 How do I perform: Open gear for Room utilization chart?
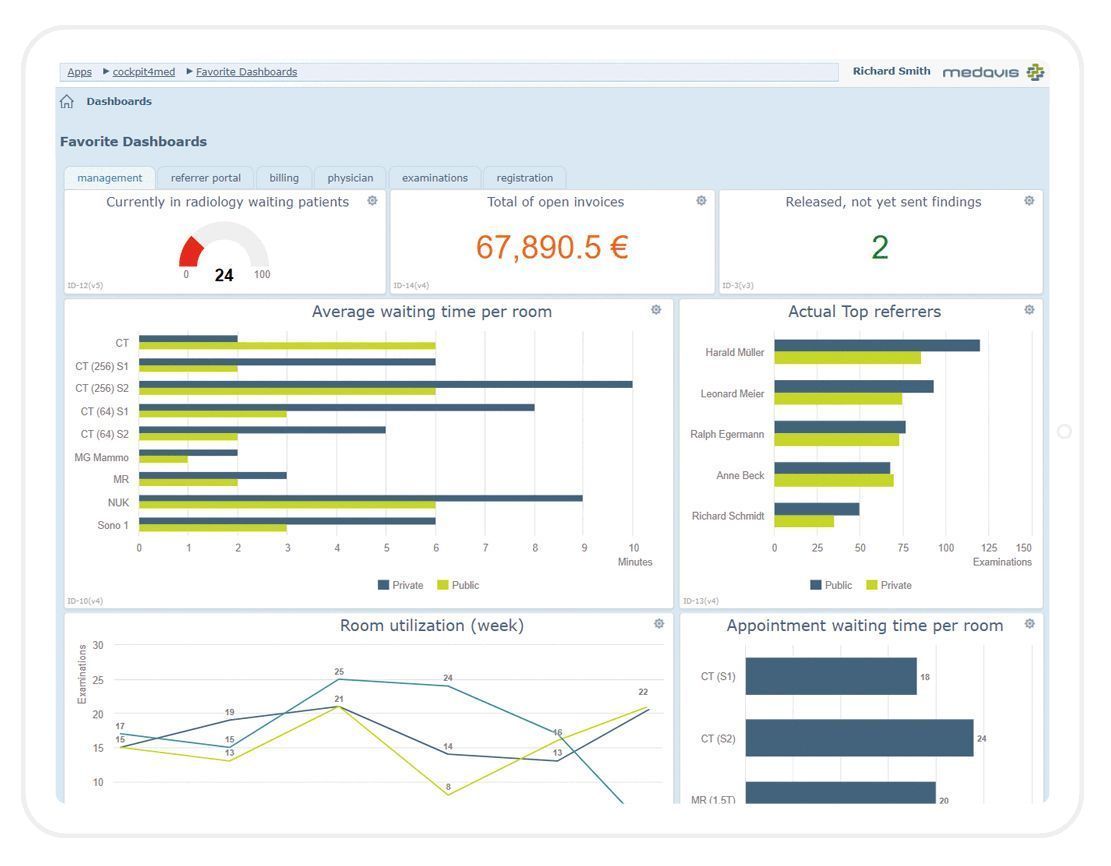point(659,624)
